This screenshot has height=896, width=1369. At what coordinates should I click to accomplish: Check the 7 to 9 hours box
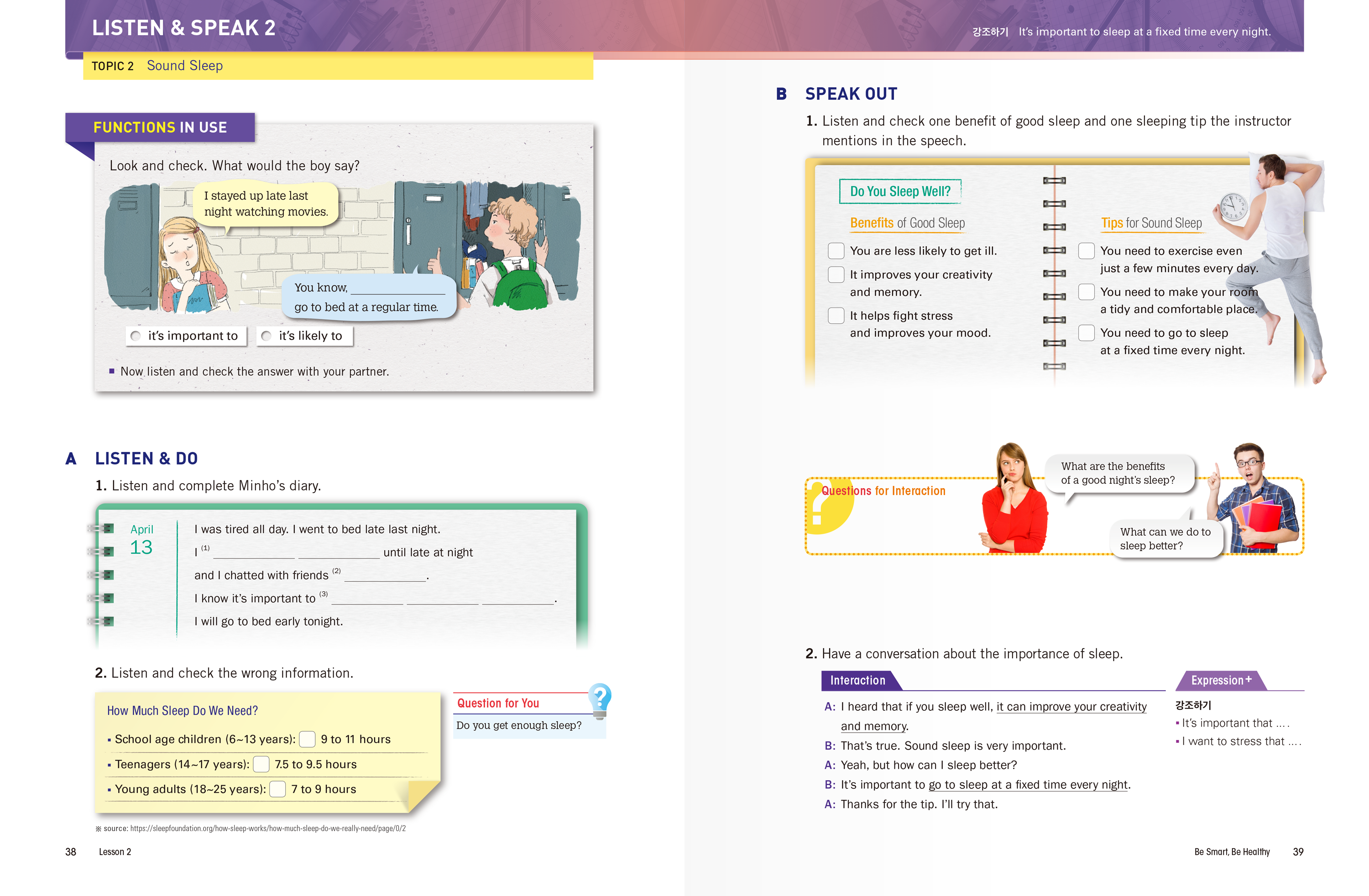[278, 789]
